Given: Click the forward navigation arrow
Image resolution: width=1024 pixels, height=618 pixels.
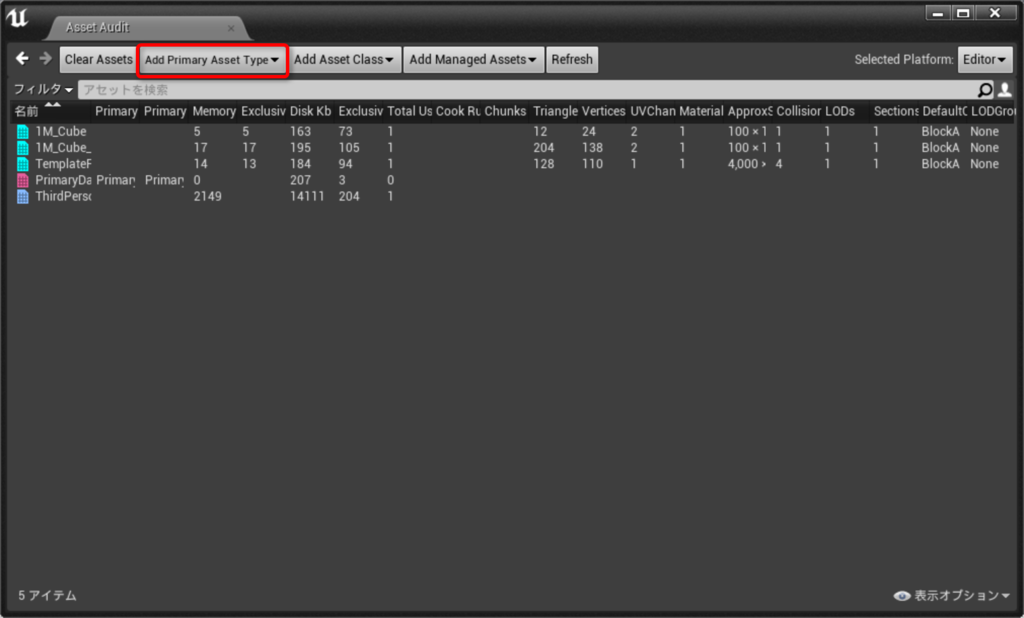Looking at the screenshot, I should point(45,59).
